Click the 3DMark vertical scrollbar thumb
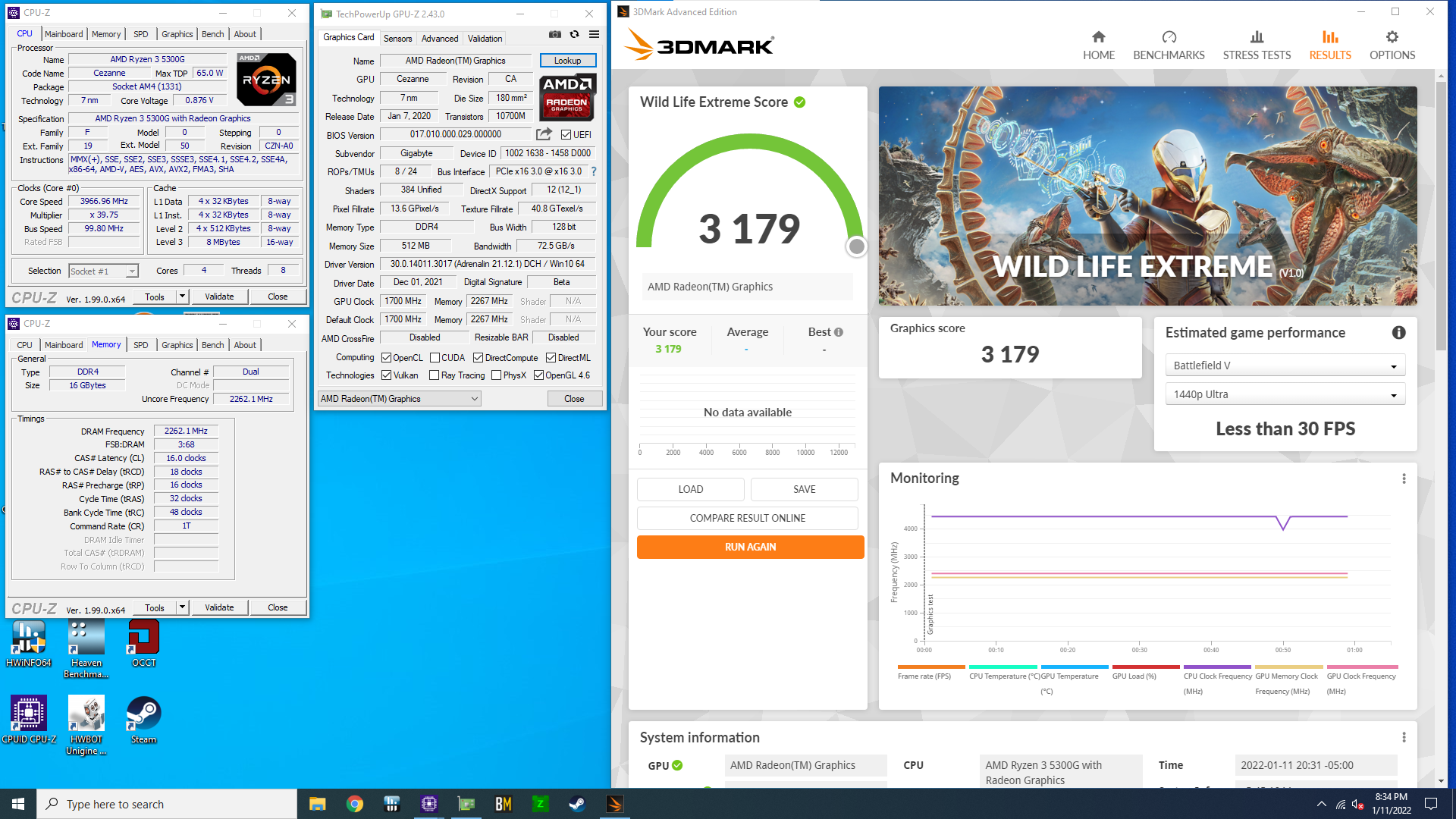Viewport: 1456px width, 819px height. click(1440, 216)
